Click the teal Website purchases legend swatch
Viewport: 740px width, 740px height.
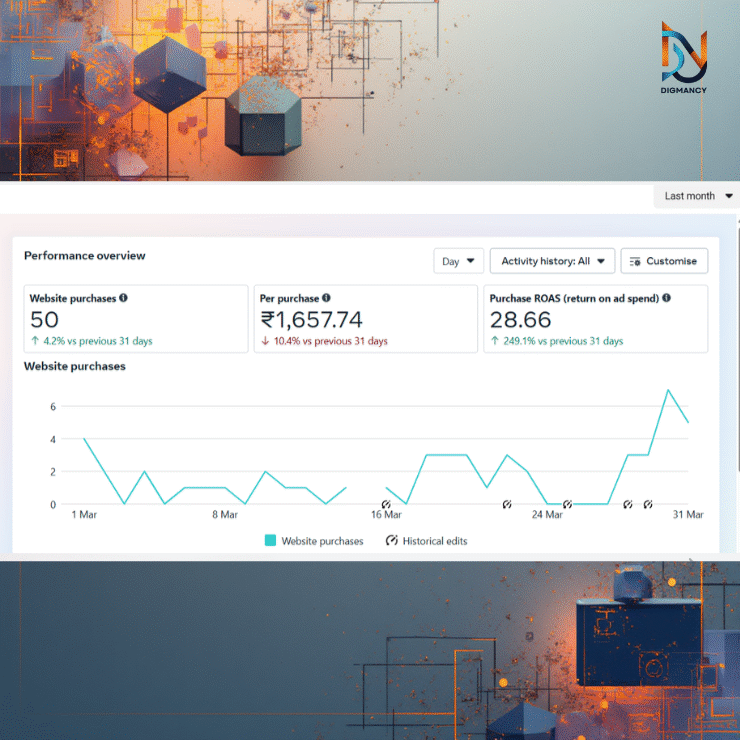(270, 541)
